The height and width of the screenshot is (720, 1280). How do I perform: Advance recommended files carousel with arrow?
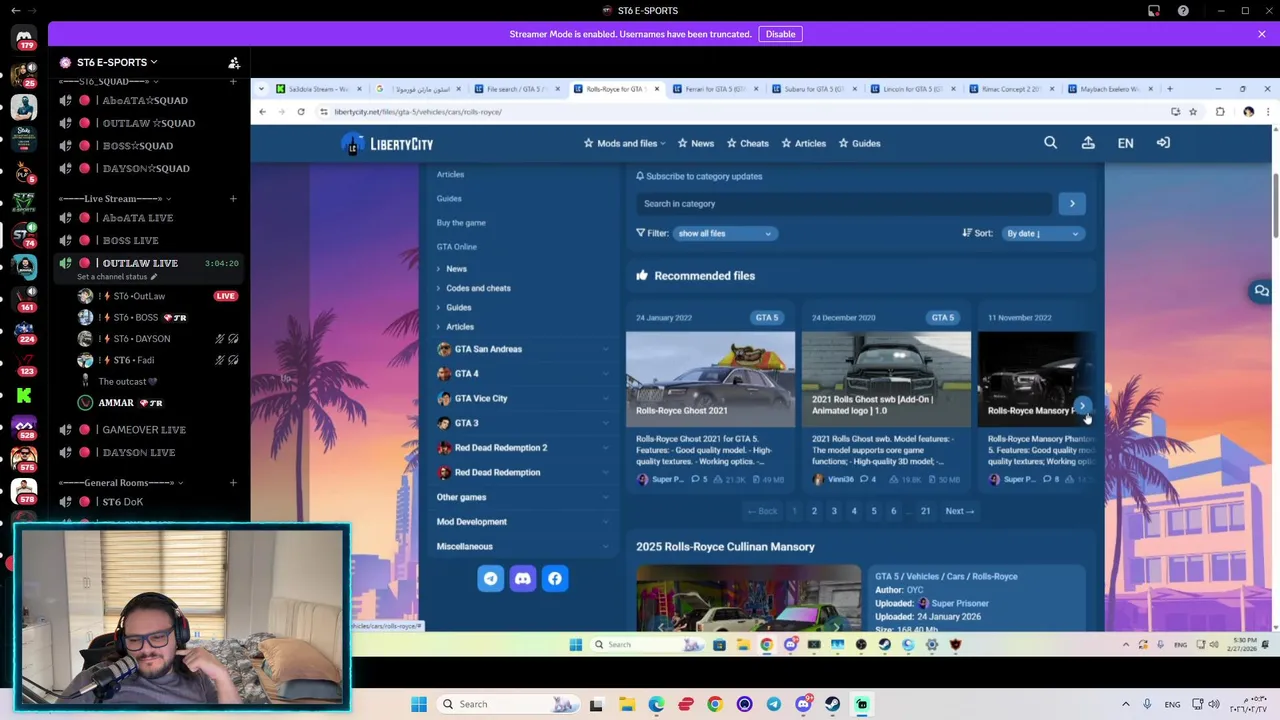coord(1082,406)
